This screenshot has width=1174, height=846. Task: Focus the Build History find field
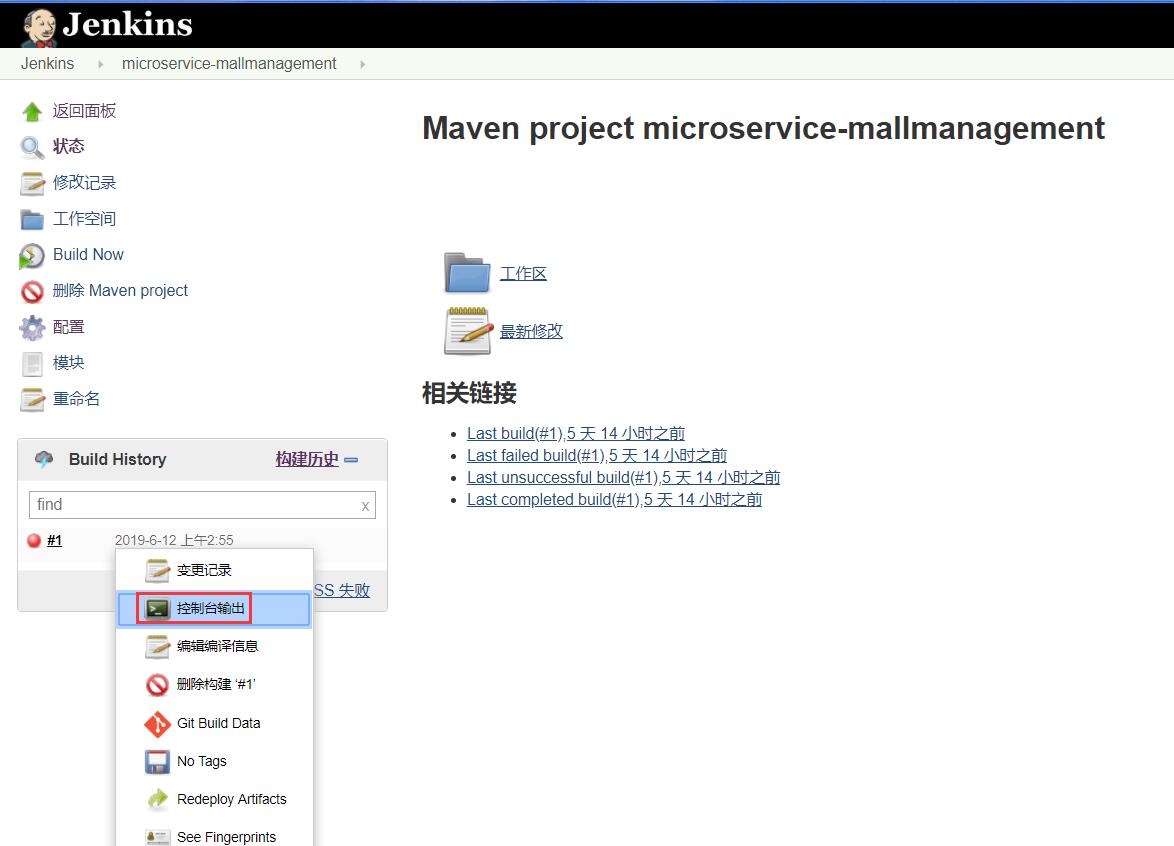coord(202,505)
